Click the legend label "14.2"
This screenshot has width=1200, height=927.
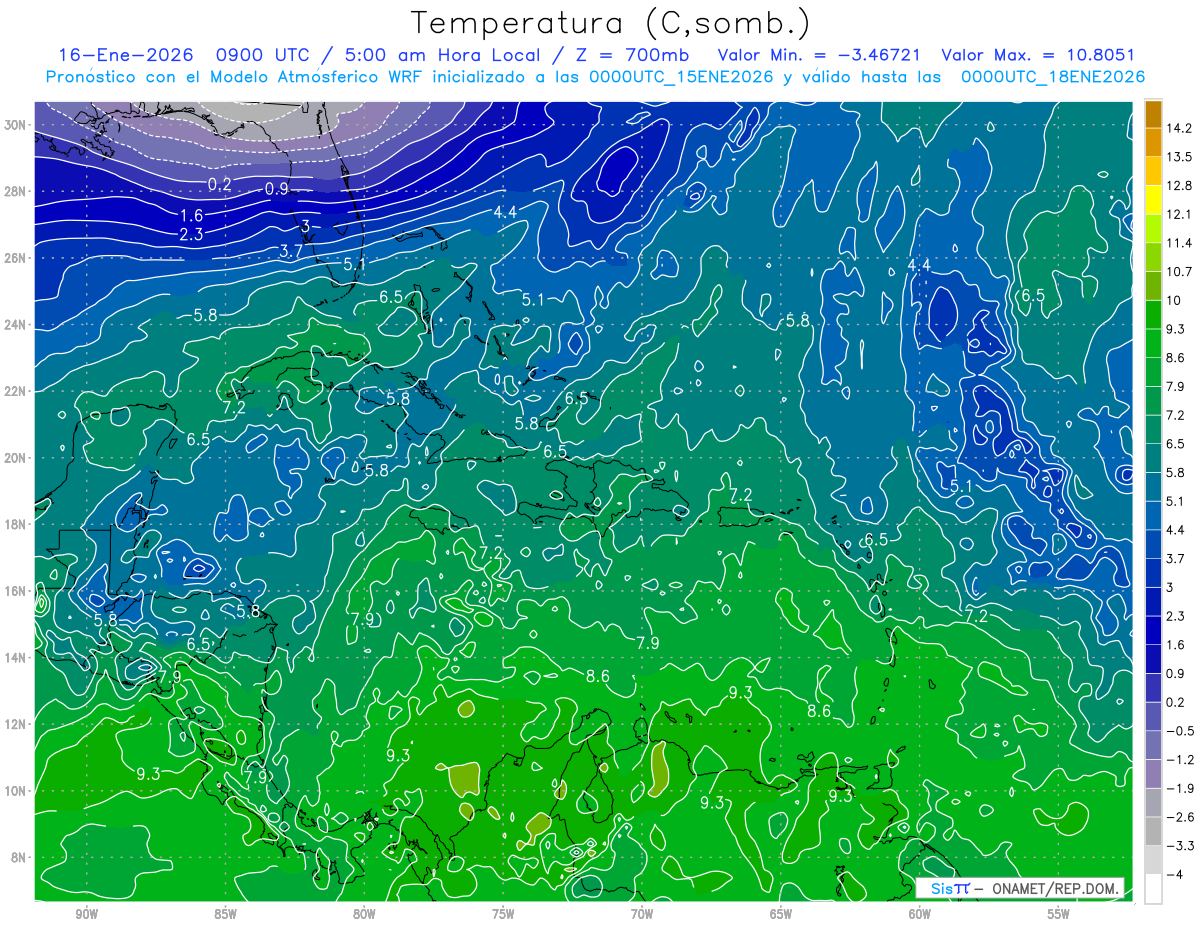pos(1178,128)
